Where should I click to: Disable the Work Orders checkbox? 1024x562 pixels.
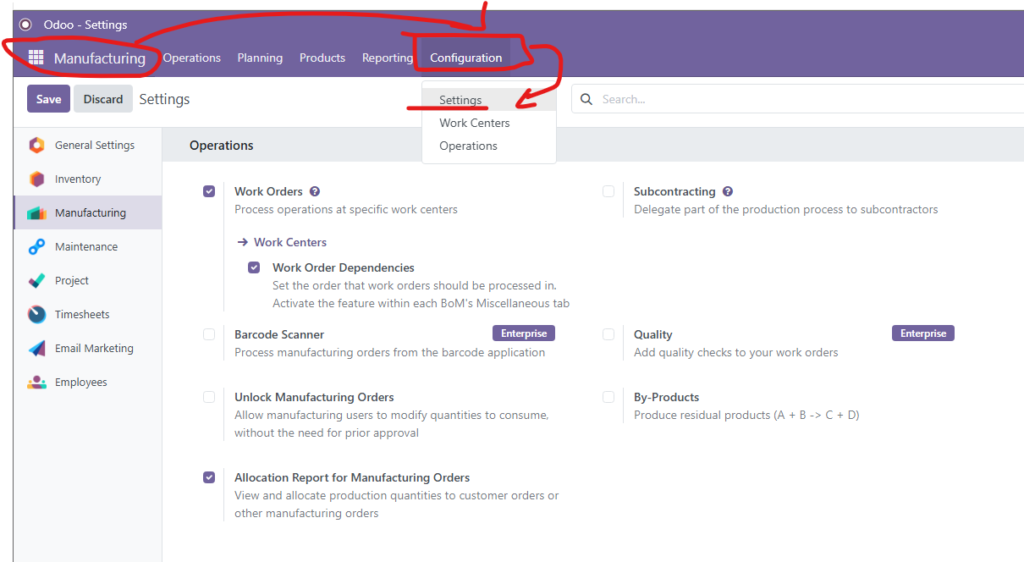(209, 192)
